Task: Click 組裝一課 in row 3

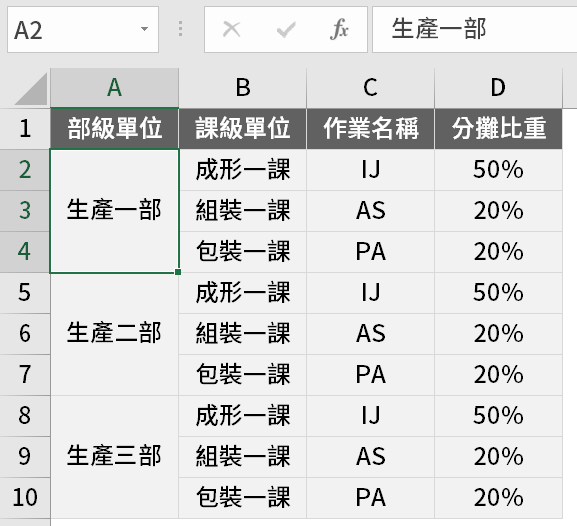Action: click(x=243, y=211)
